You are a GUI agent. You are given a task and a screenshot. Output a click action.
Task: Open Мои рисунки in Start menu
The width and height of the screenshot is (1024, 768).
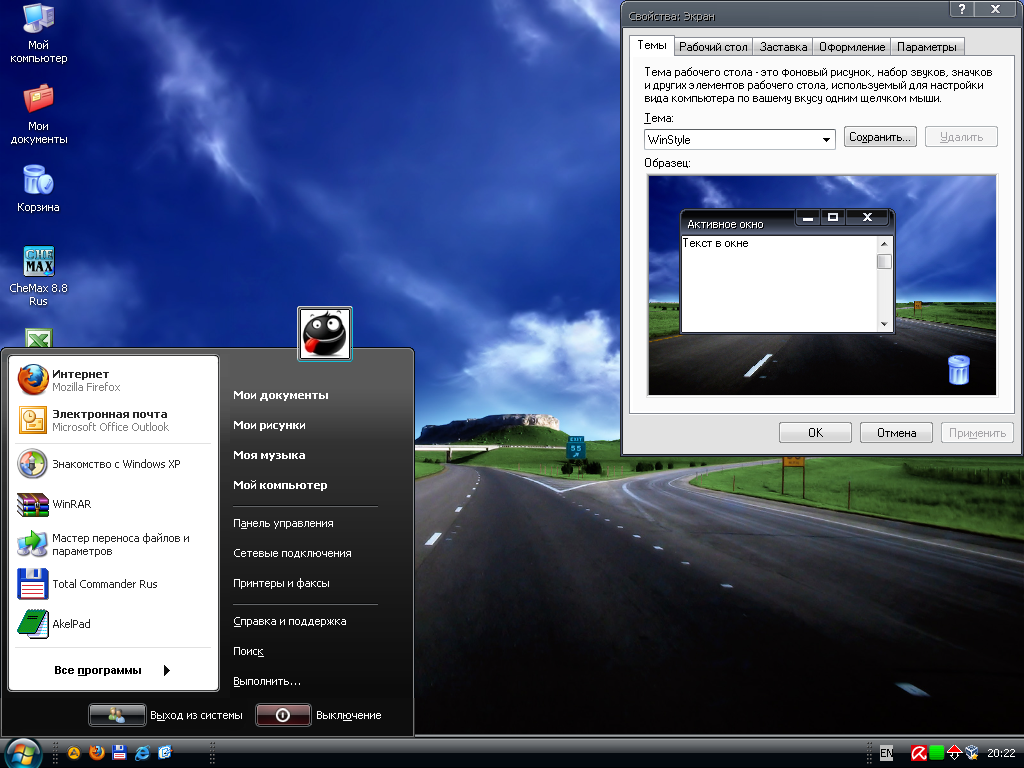click(x=269, y=425)
